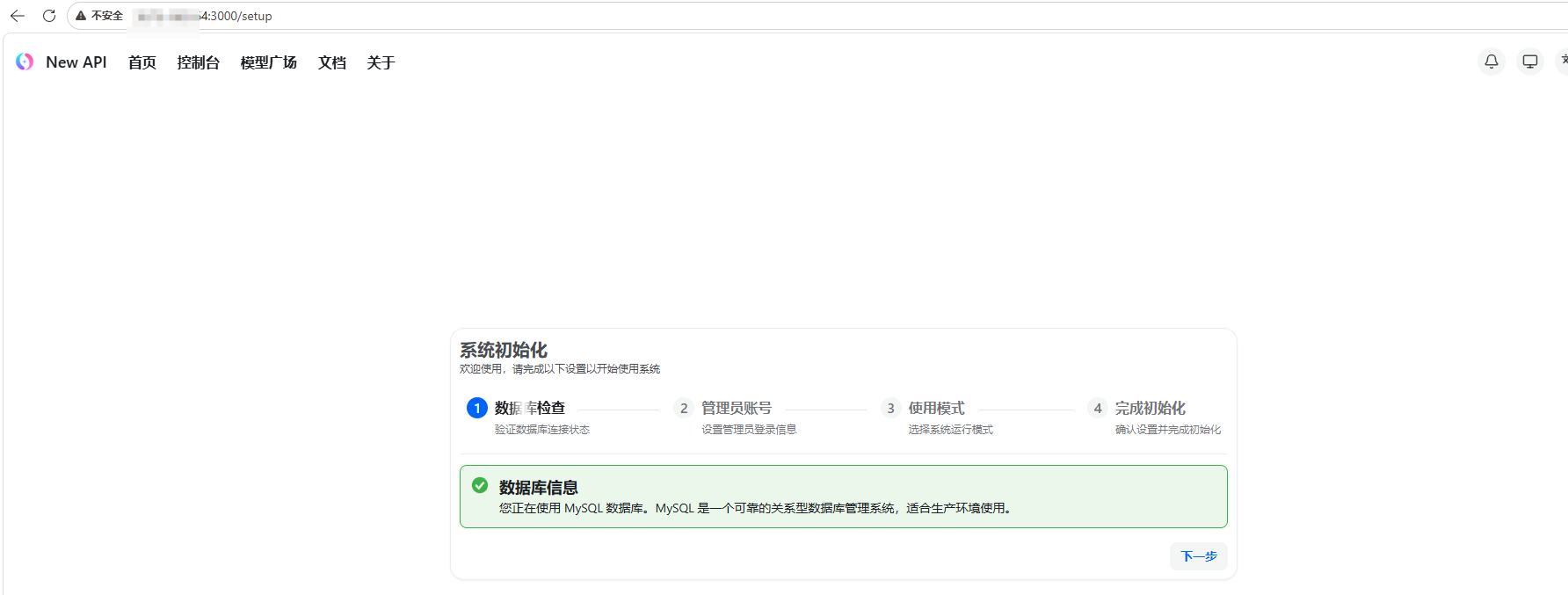Click the 验证数据库连接状态 description
Screen dimensions: 1568x595
click(x=542, y=430)
